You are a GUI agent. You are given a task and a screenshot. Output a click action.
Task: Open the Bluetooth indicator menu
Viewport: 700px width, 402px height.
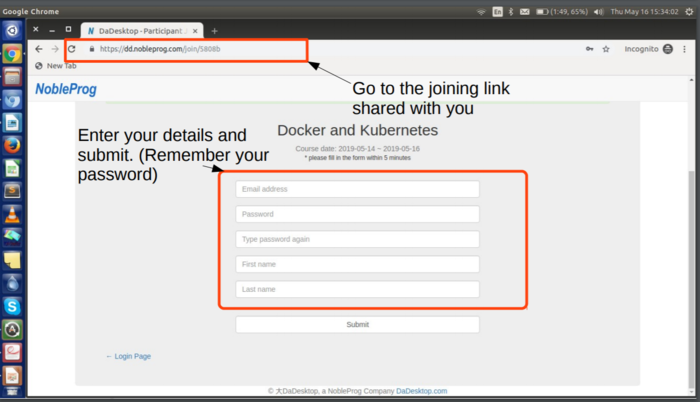coord(511,12)
